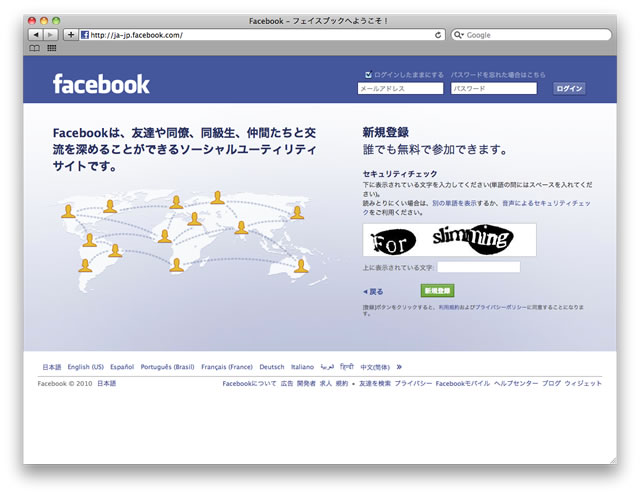Click the Safari back arrow button

click(36, 35)
